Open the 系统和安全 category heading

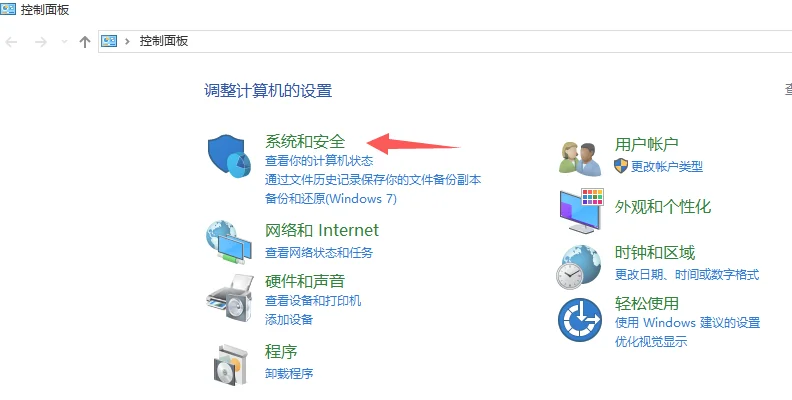[x=305, y=141]
